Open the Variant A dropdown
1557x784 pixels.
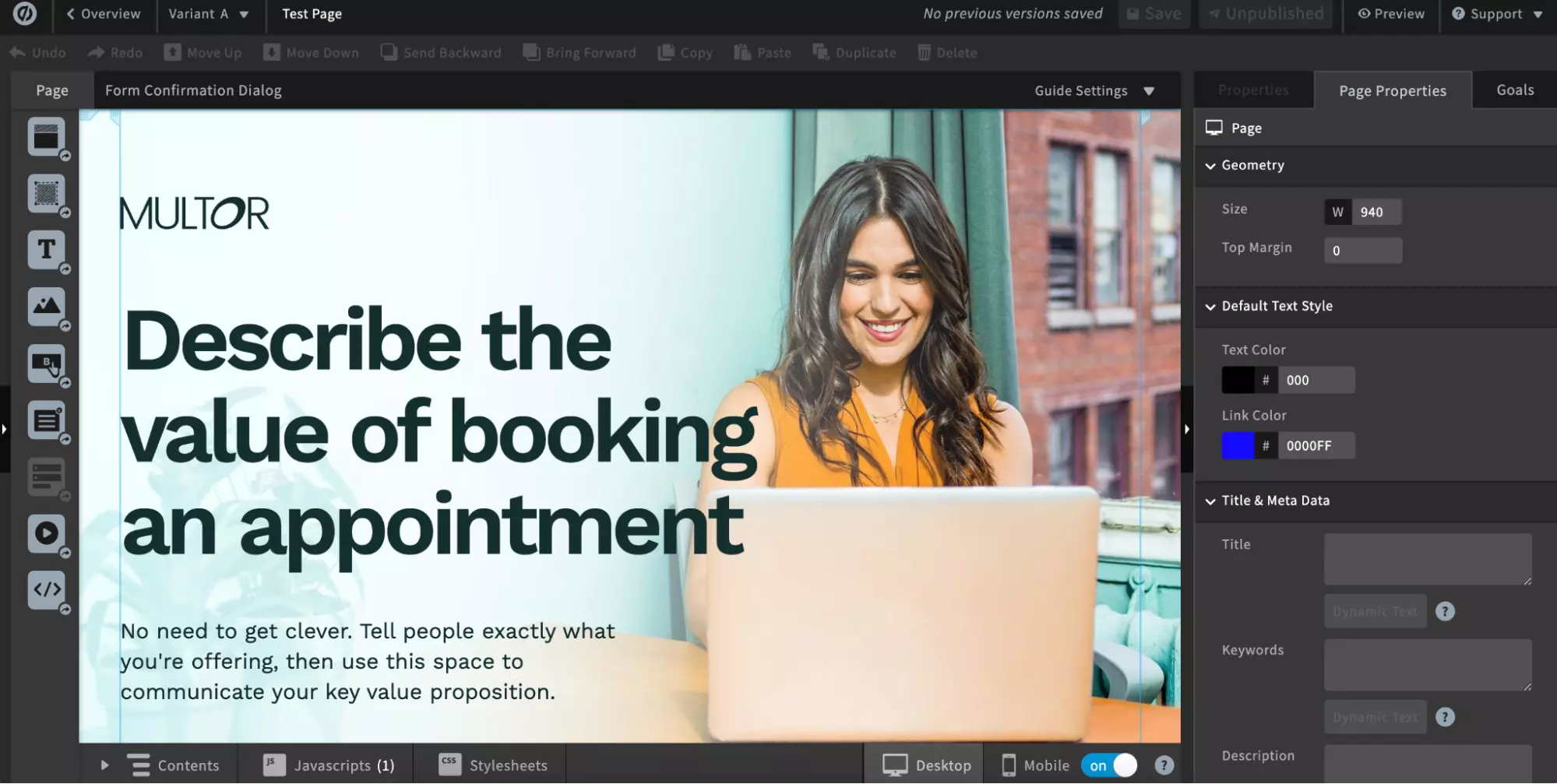tap(210, 13)
